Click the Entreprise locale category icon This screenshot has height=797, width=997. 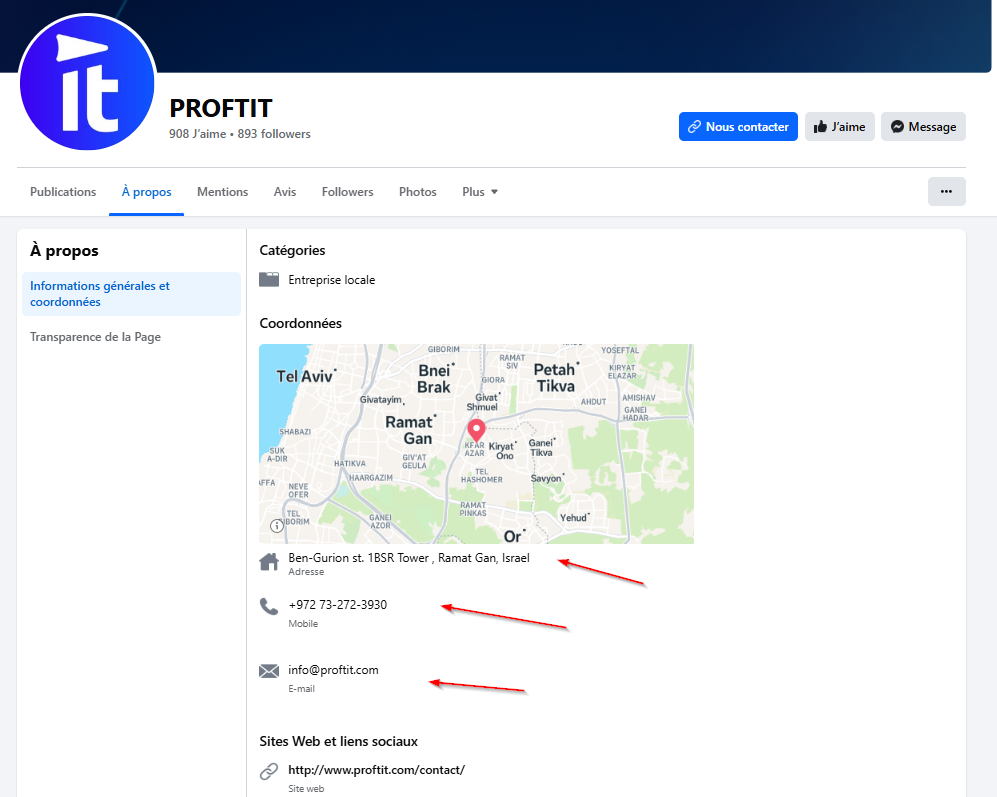[269, 280]
